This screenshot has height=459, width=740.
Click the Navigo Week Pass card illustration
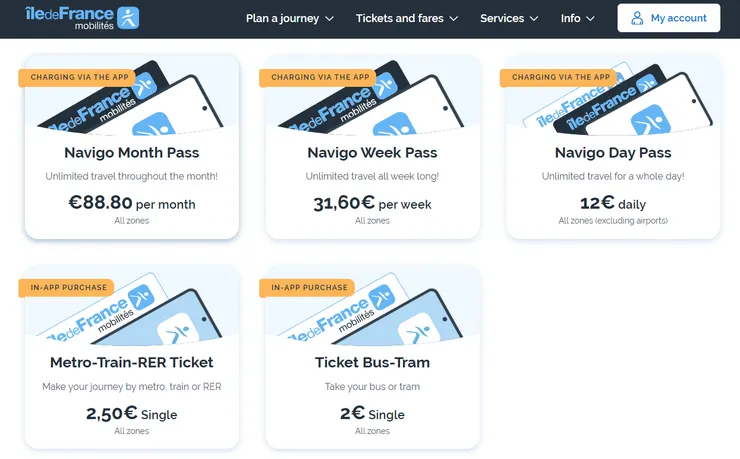372,100
